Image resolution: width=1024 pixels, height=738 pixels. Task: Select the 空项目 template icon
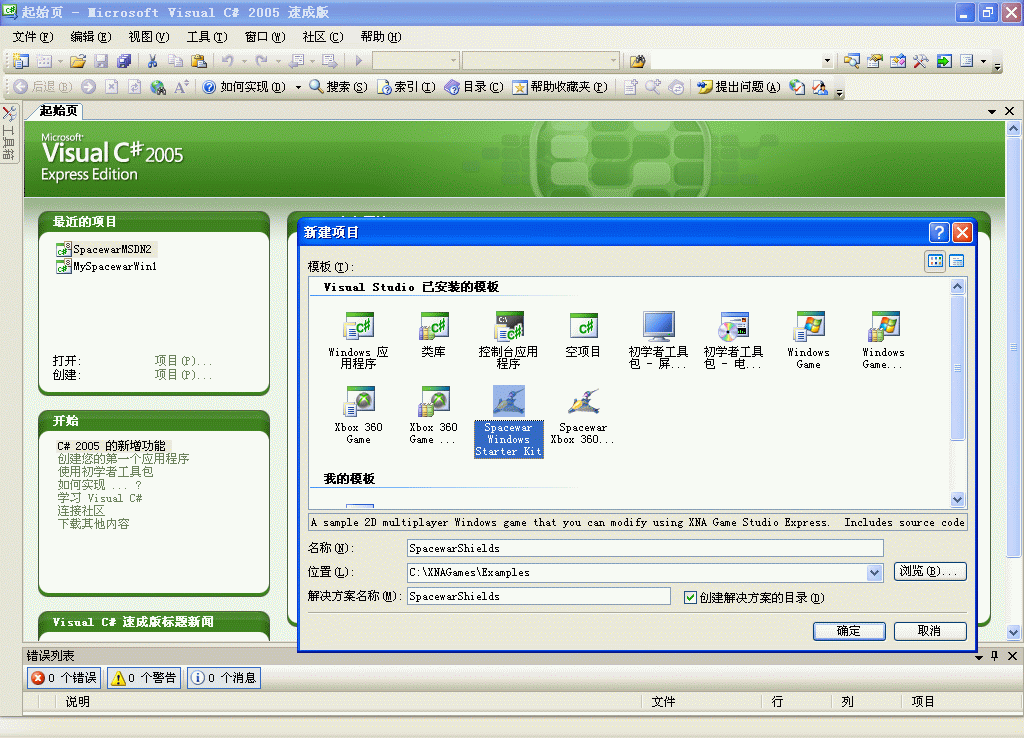(583, 334)
